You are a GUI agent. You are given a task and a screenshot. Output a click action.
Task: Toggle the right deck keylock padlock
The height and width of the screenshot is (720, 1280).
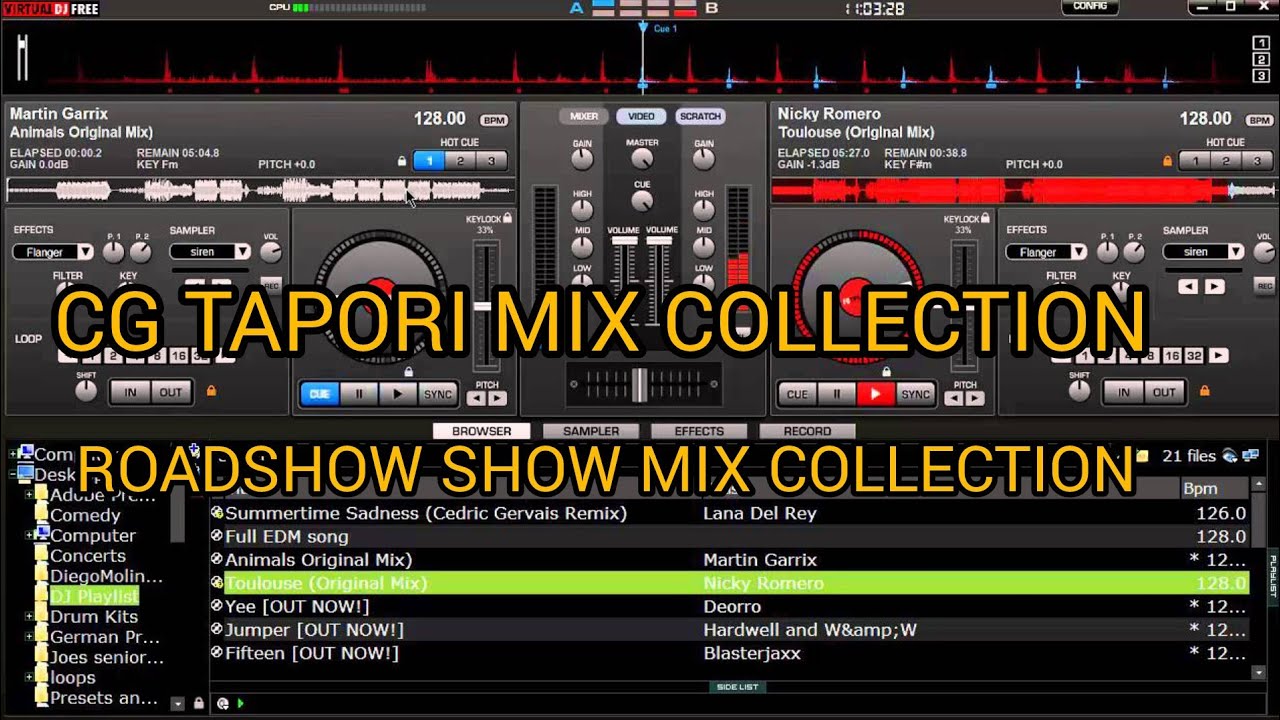coord(986,218)
